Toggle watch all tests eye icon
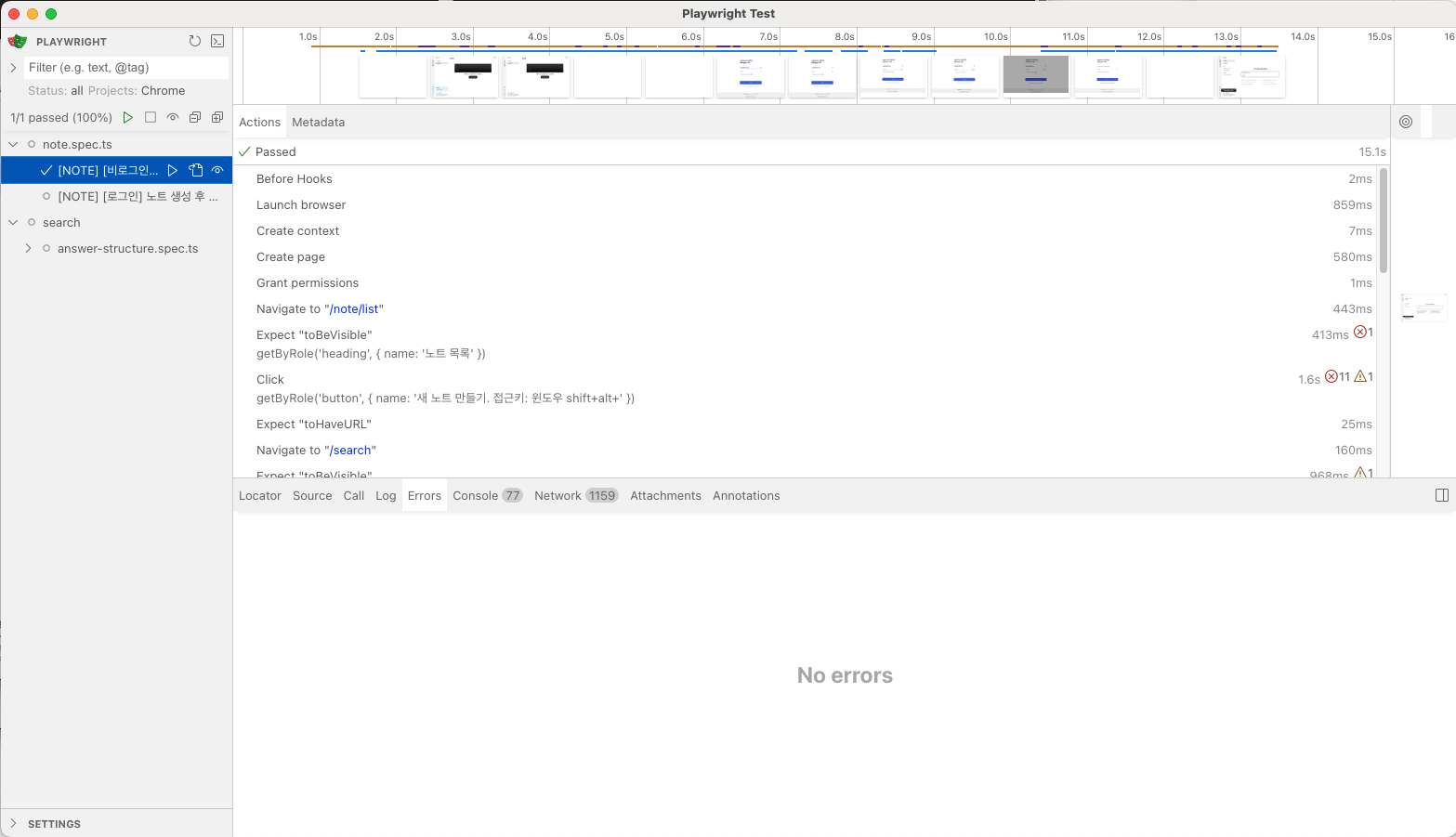The height and width of the screenshot is (837, 1456). (x=173, y=117)
